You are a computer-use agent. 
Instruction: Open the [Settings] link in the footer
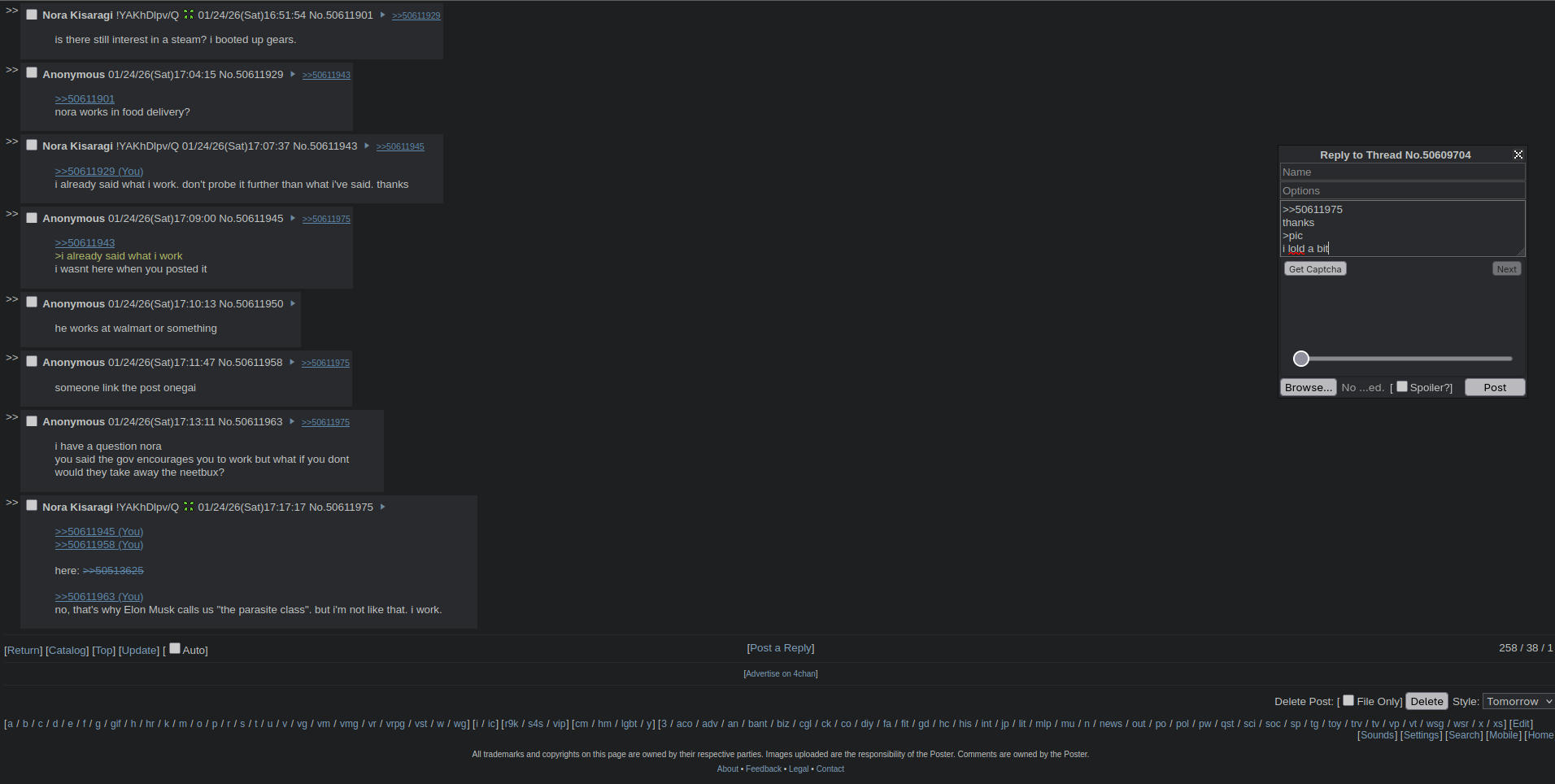(x=1421, y=735)
